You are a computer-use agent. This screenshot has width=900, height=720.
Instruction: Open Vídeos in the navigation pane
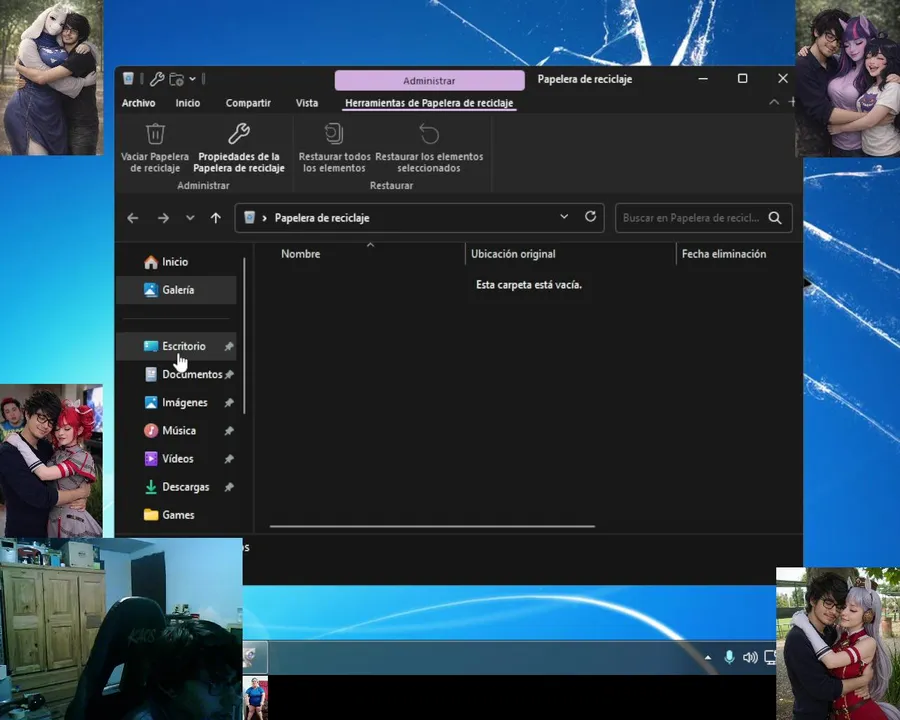(x=176, y=459)
